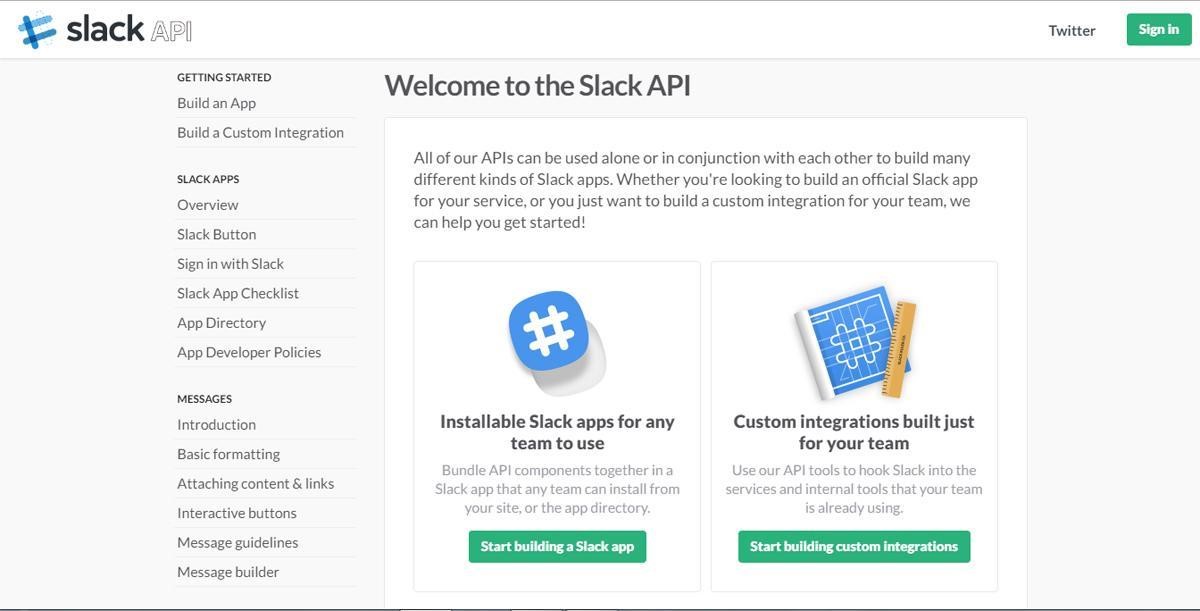Click the Use our API tools description text
This screenshot has width=1200, height=611.
coord(854,489)
